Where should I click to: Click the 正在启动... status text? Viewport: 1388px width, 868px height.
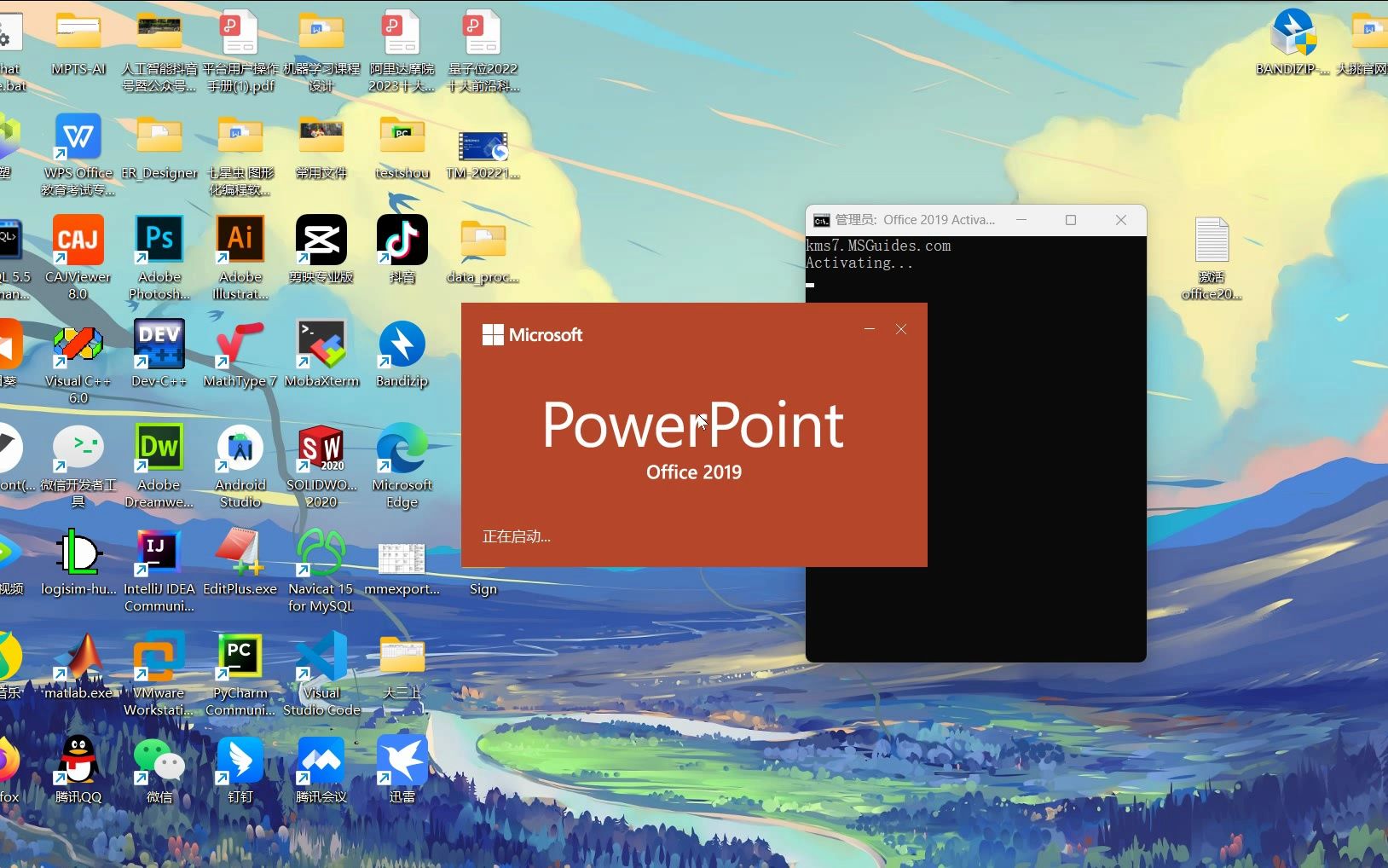(x=517, y=536)
